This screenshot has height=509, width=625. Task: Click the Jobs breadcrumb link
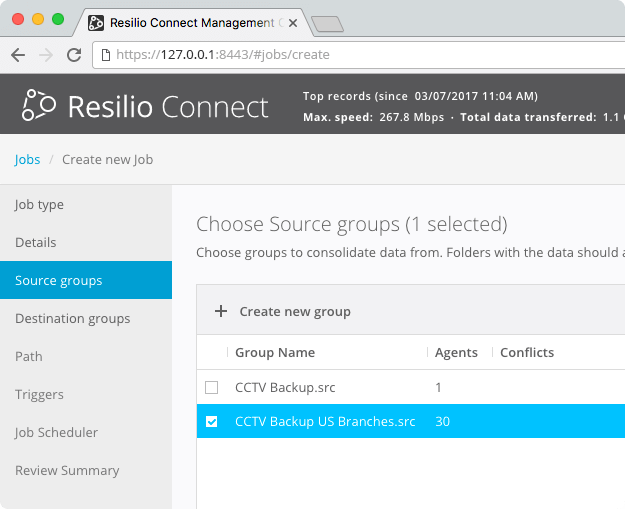point(27,159)
